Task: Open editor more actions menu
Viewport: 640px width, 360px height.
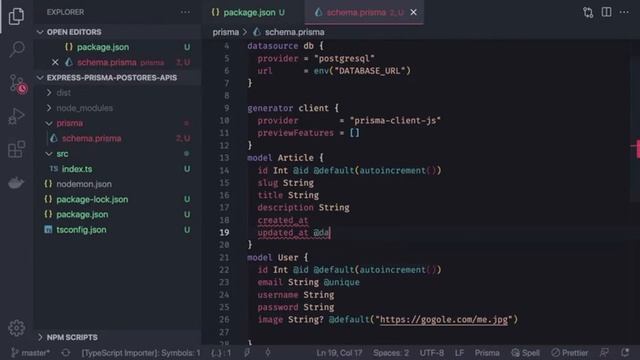Action: (x=624, y=12)
